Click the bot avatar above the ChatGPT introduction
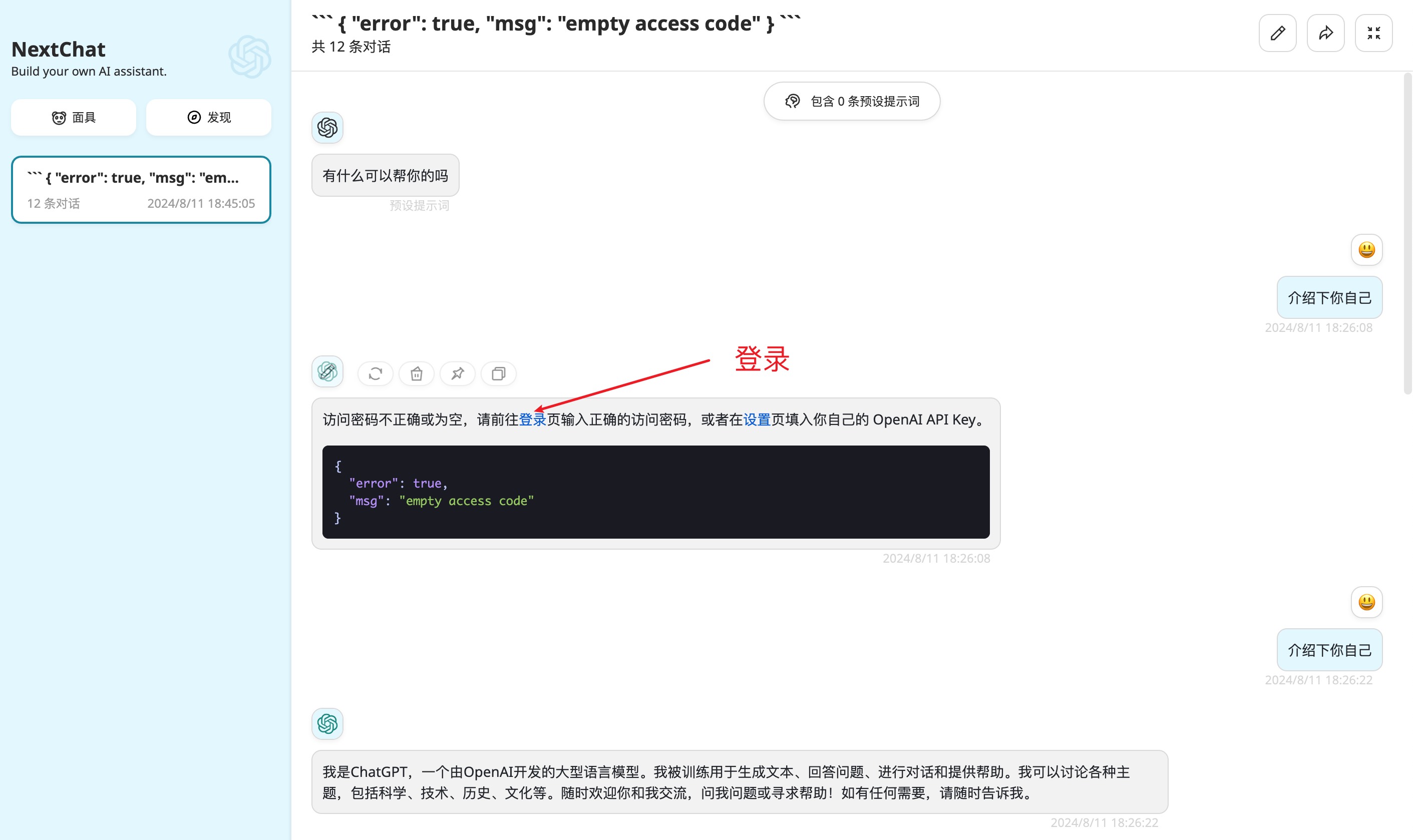1413x840 pixels. (327, 723)
